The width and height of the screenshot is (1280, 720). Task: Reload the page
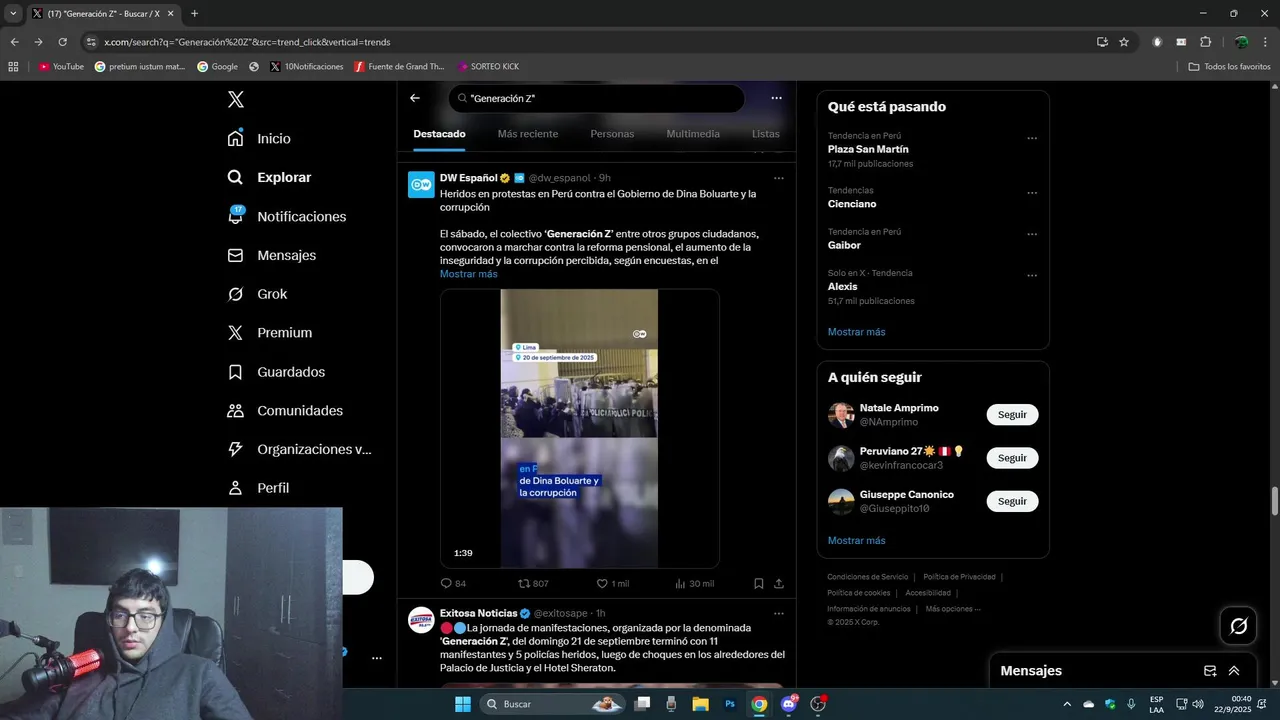coord(62,42)
